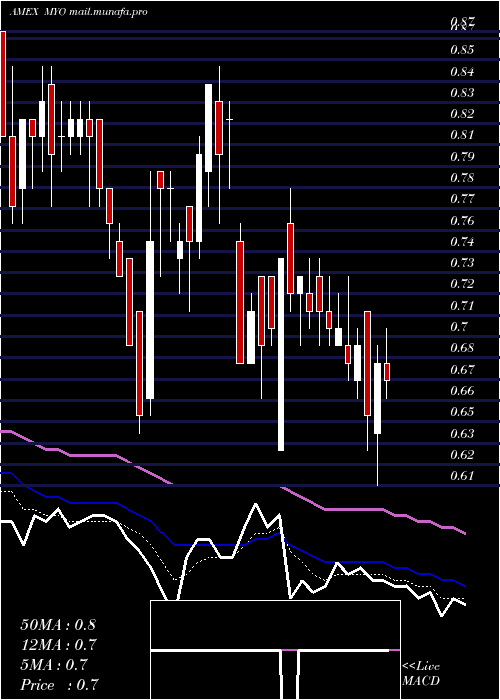Pick the 0.63 price axis label
500x700 pixels.
pos(462,433)
